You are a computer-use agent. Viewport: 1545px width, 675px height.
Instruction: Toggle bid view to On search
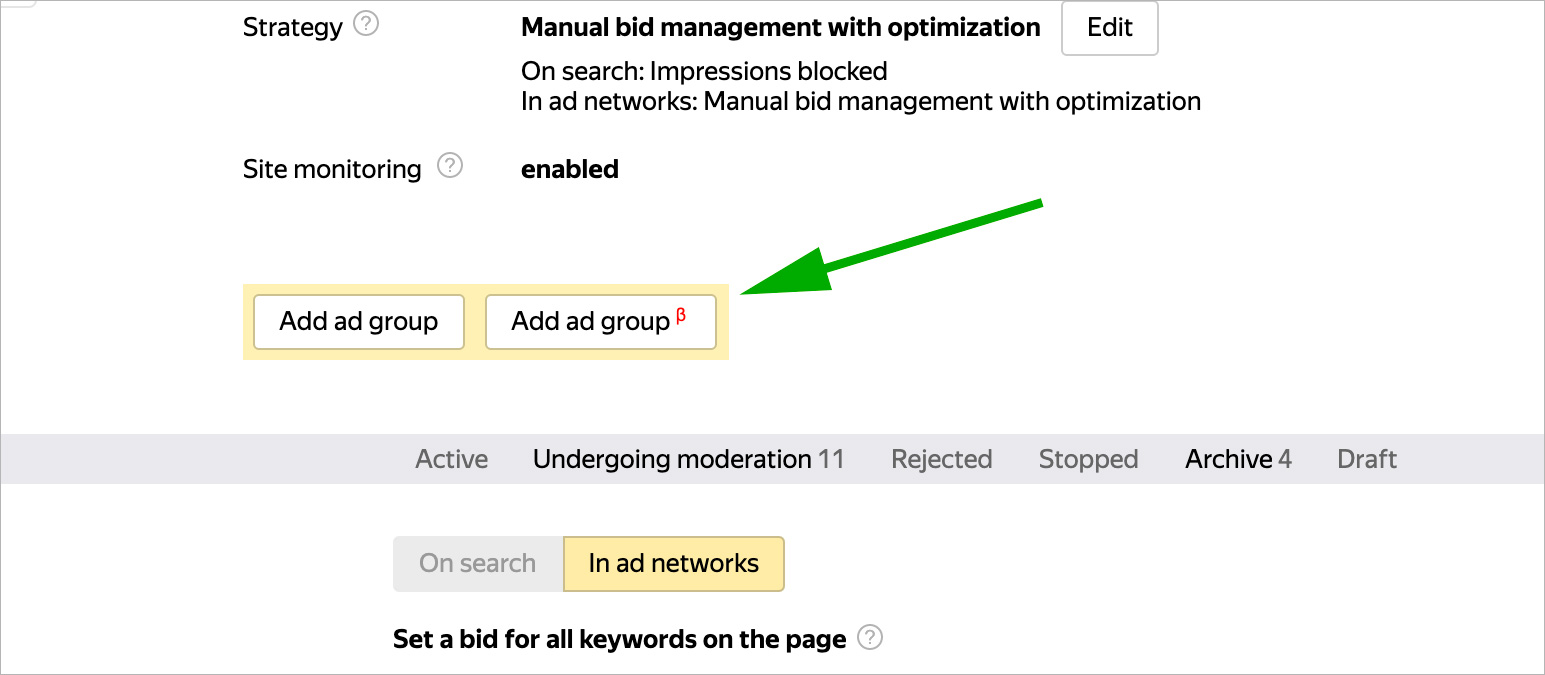478,563
